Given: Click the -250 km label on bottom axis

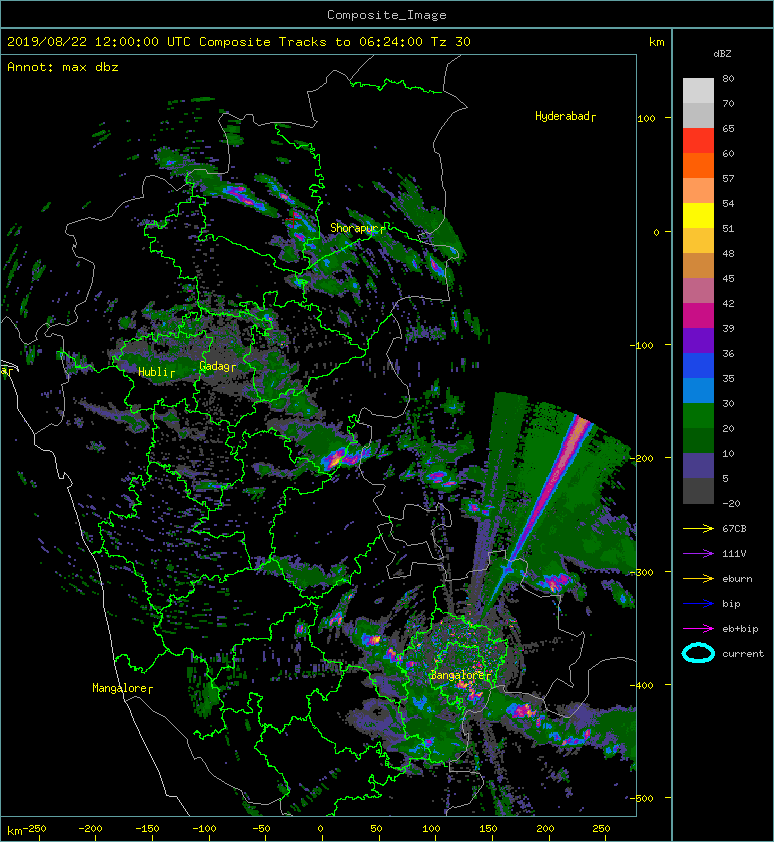Looking at the screenshot, I should pos(35,829).
